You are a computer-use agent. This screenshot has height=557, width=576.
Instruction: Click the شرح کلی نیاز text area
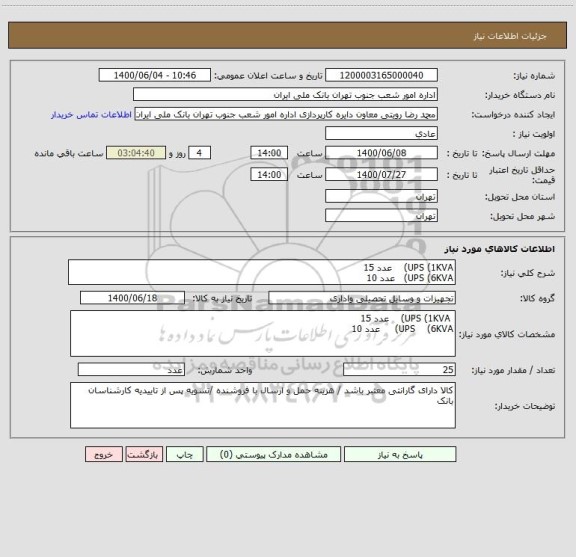pos(262,272)
